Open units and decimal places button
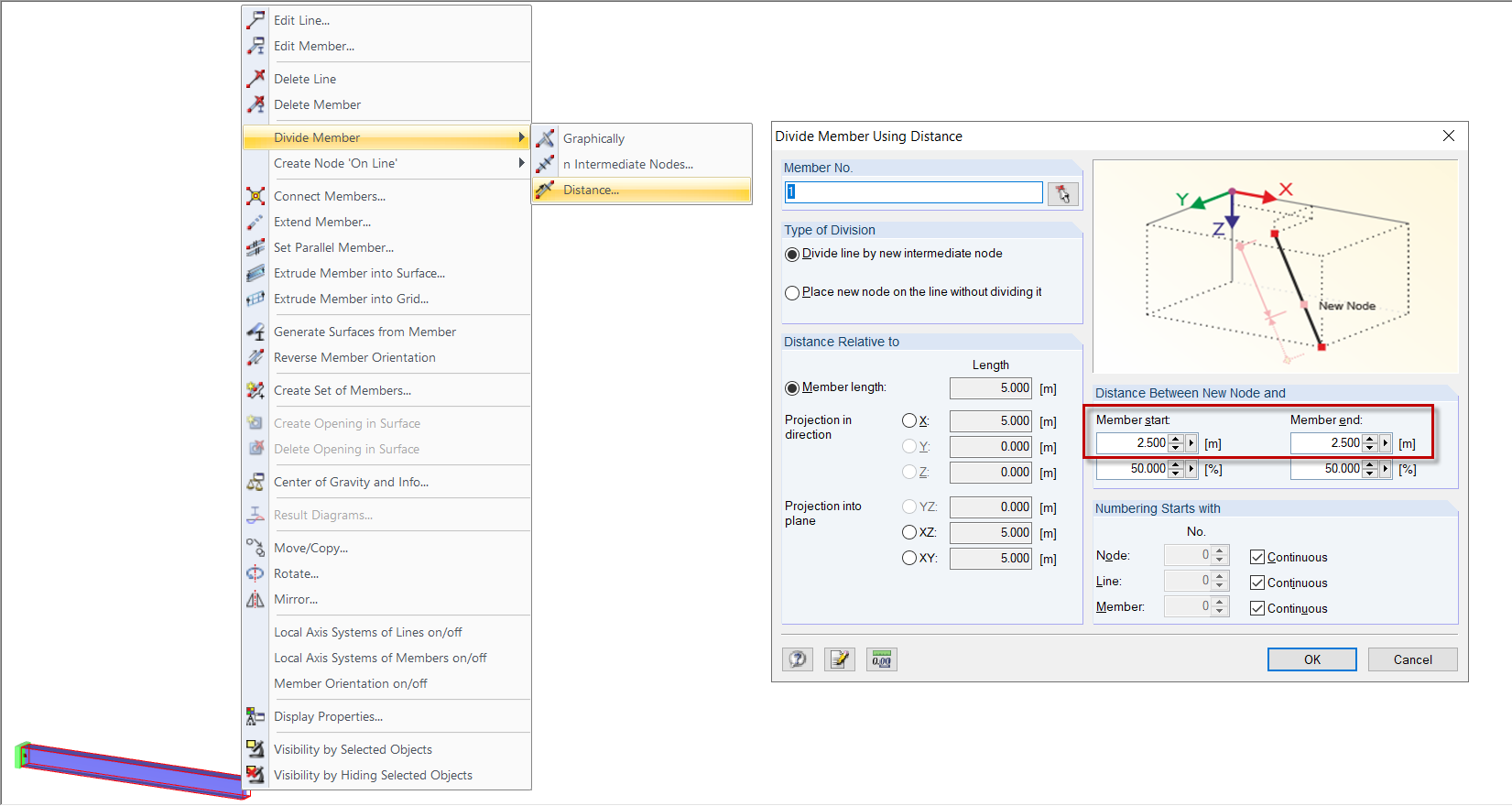Screen dimensions: 1512x806 click(882, 659)
